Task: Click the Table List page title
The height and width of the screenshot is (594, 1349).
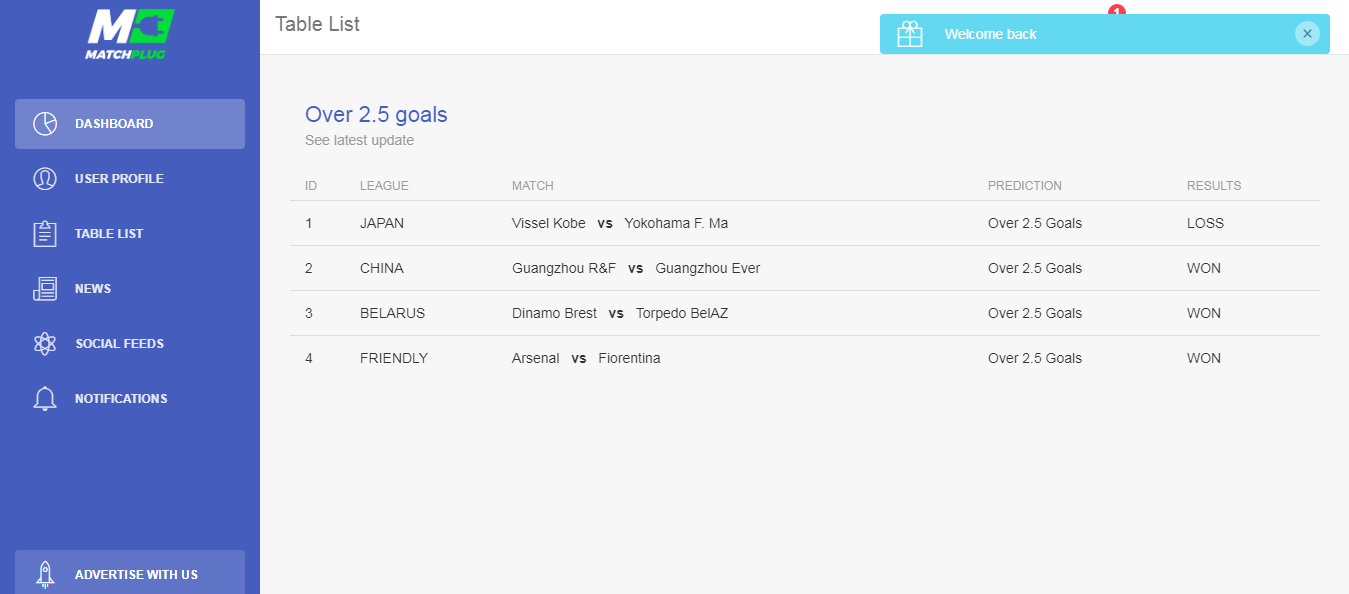Action: click(317, 24)
